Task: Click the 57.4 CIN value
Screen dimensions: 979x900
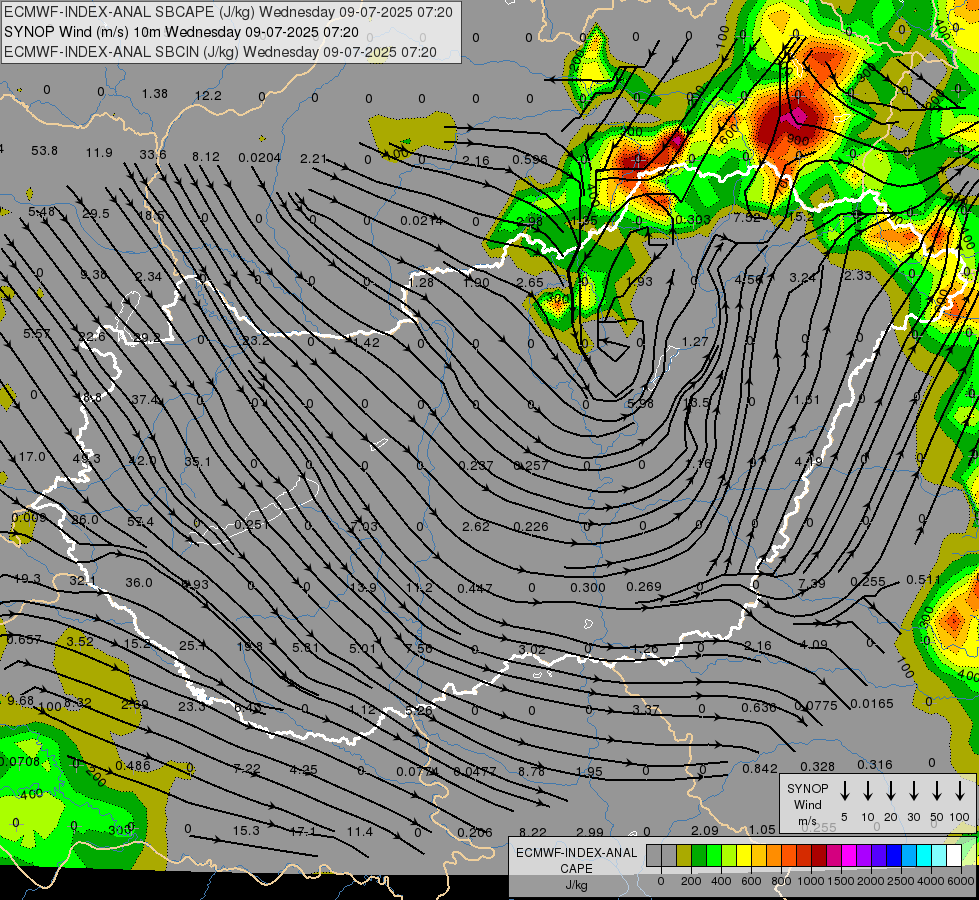Action: tap(140, 522)
